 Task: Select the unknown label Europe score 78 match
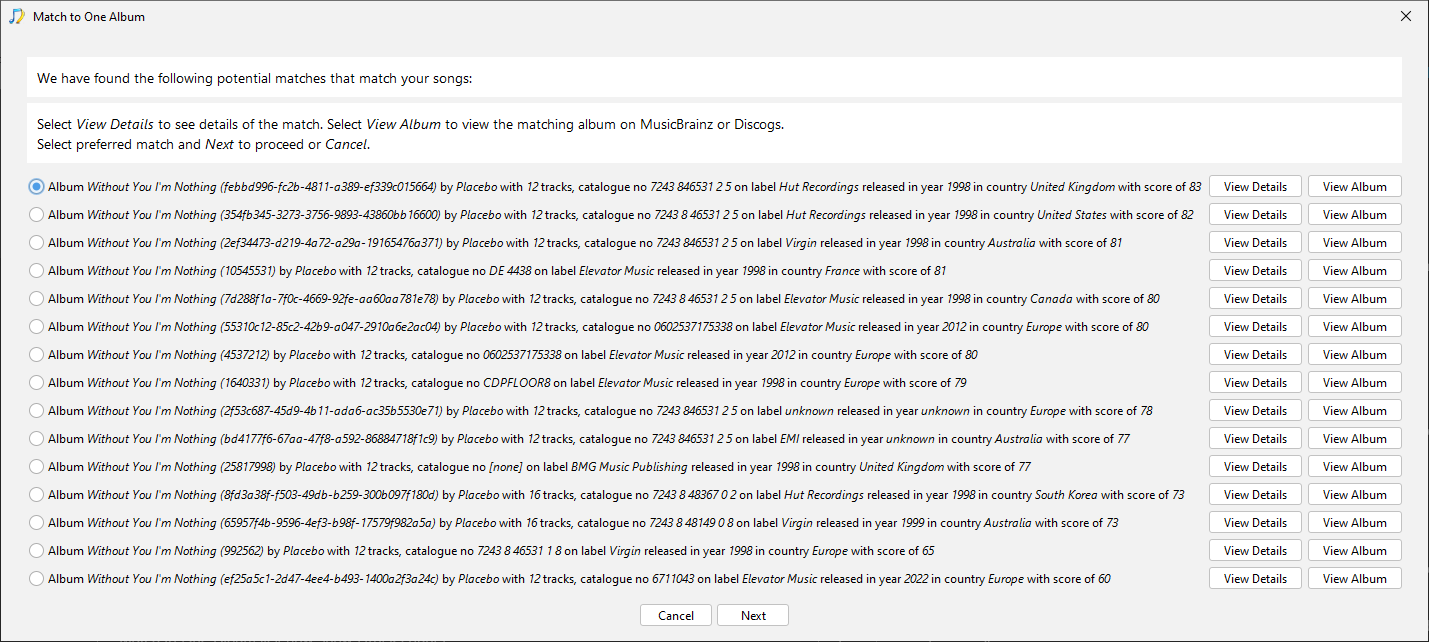[x=37, y=411]
